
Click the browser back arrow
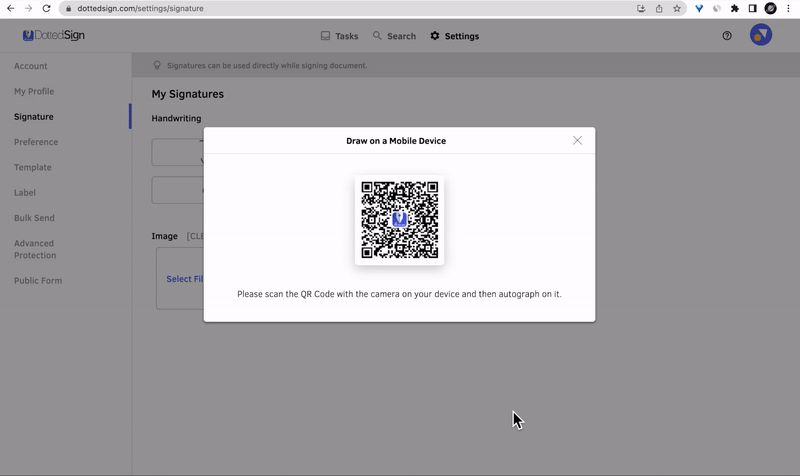(10, 8)
